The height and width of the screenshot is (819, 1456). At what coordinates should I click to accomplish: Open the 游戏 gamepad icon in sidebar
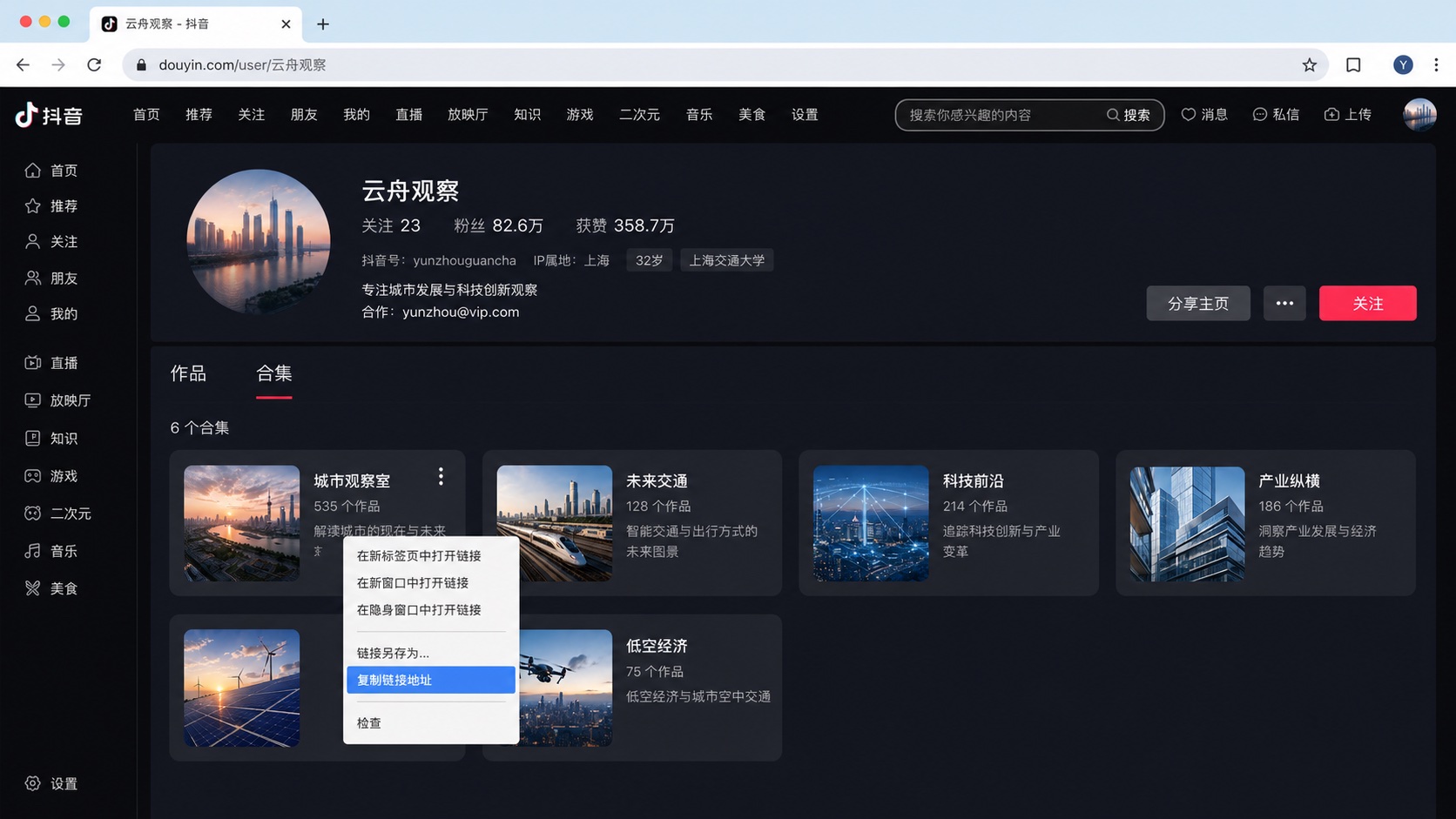(x=32, y=475)
